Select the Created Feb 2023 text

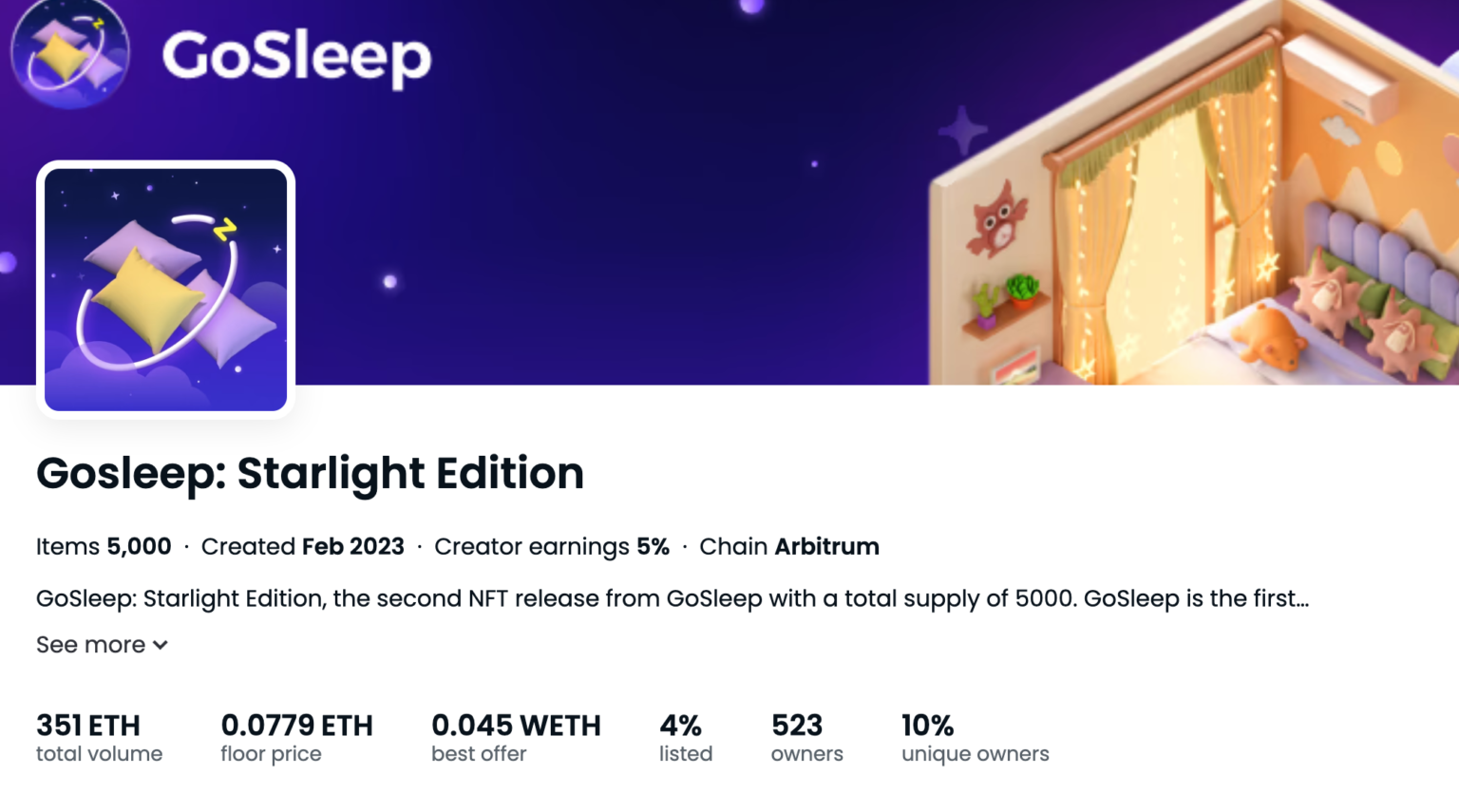click(302, 546)
